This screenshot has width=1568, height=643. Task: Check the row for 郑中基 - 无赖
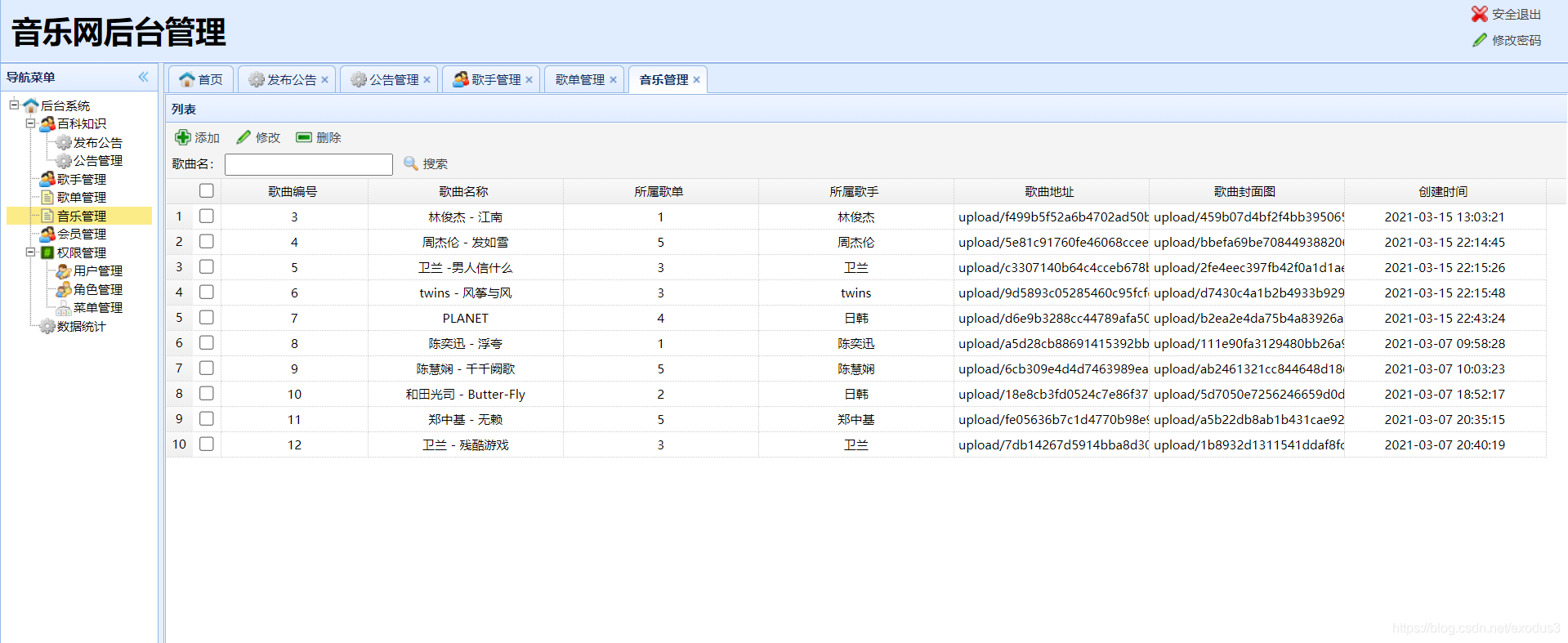click(207, 418)
